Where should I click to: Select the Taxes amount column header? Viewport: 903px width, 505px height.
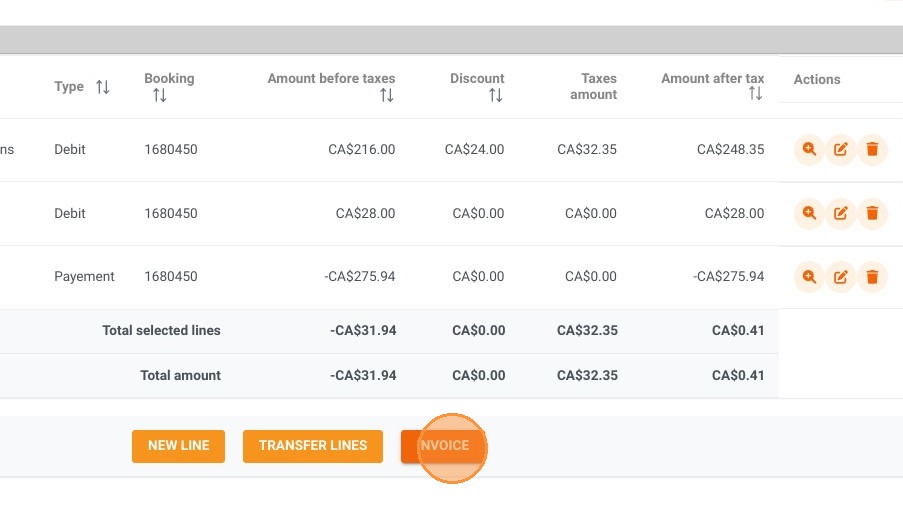pyautogui.click(x=593, y=86)
